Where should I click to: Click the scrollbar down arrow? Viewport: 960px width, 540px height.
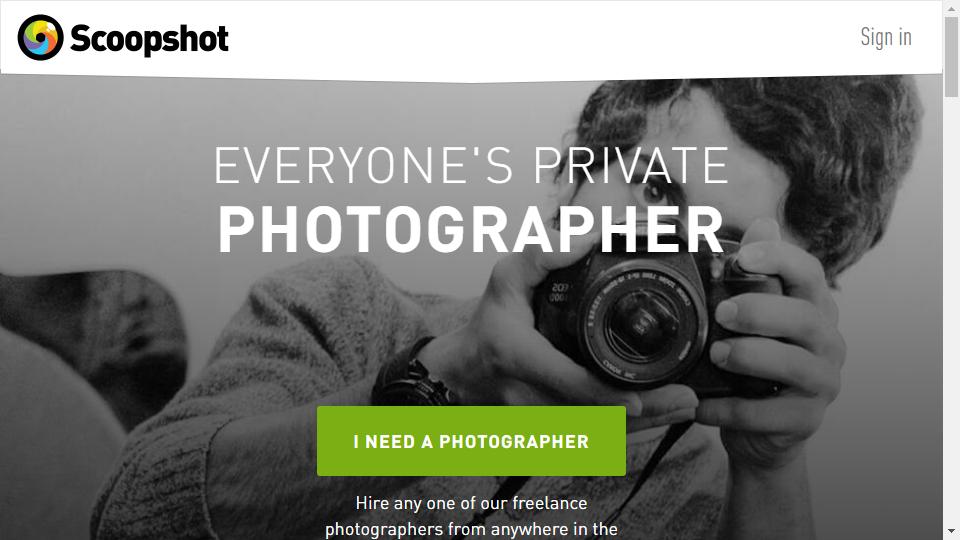click(951, 531)
